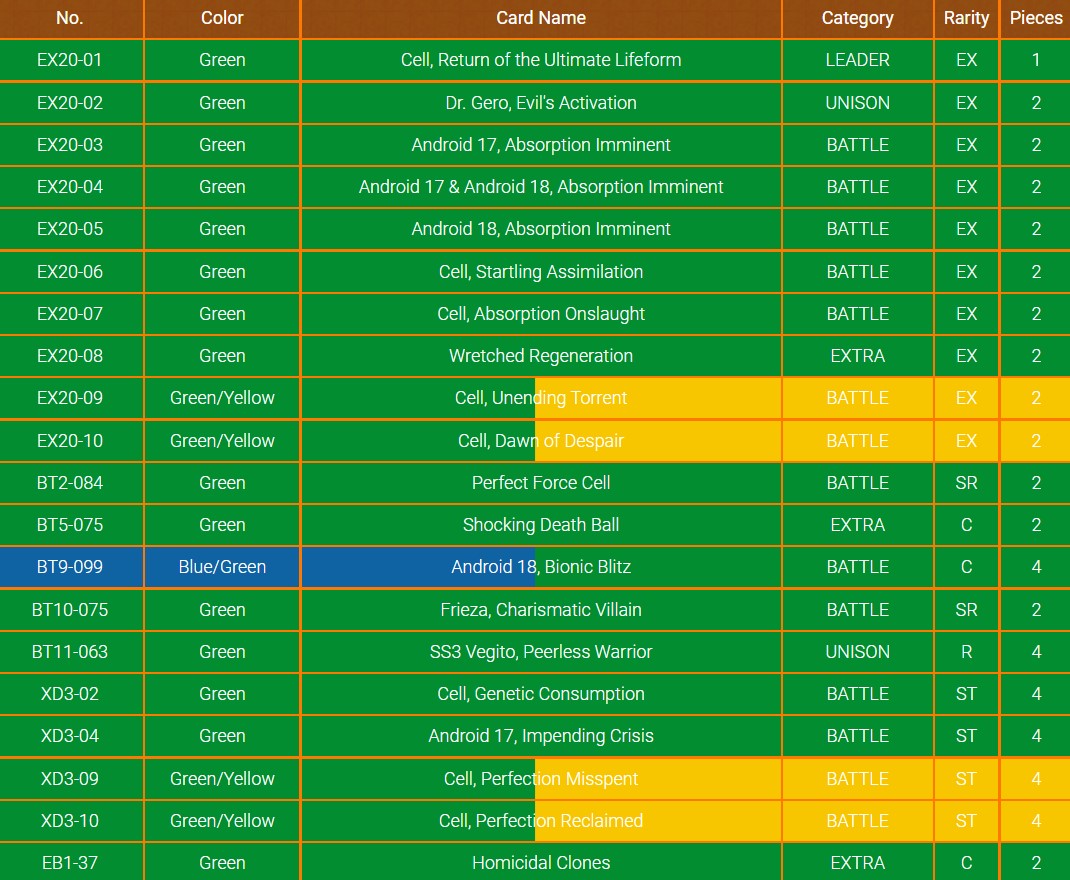Select card number XD3-09

tap(70, 780)
